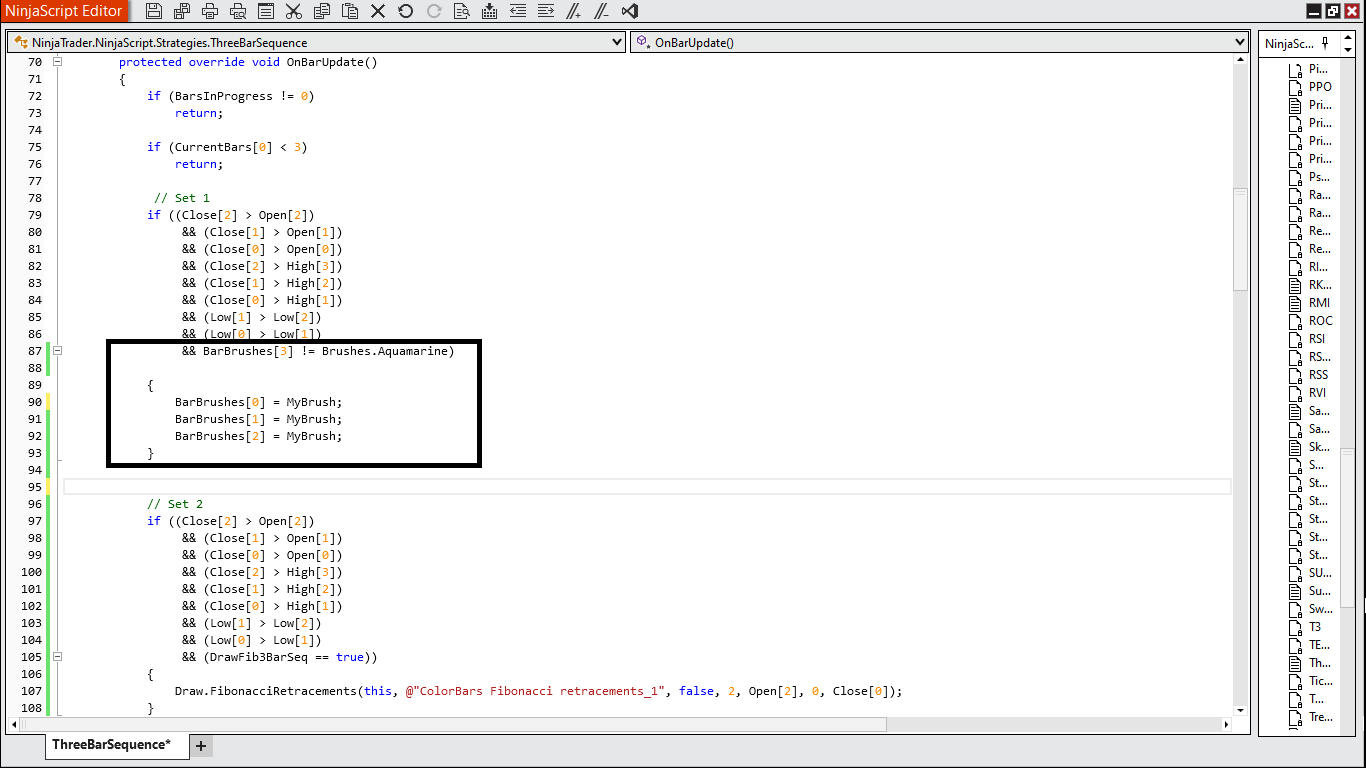Increase indent of the selected lines

545,11
